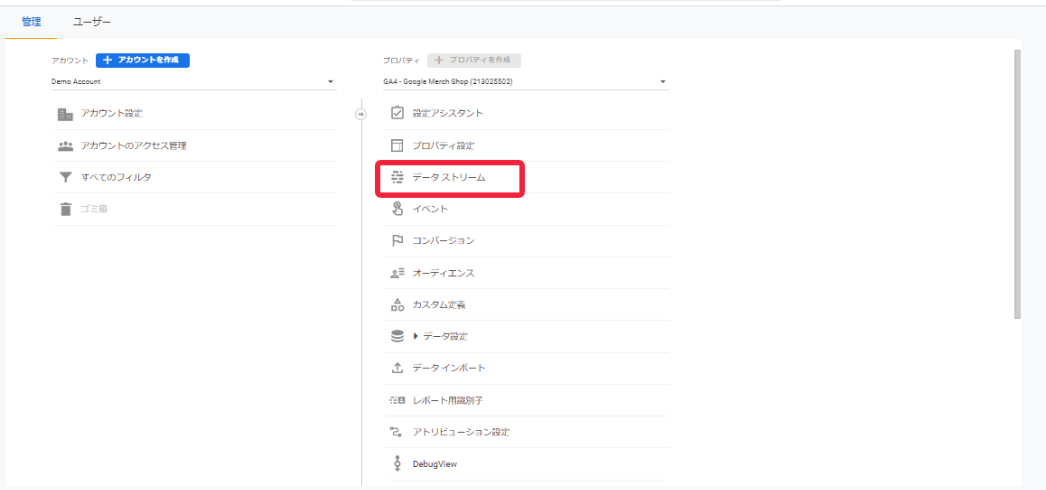The width and height of the screenshot is (1046, 490).
Task: Open アカウント設定
Action: click(111, 113)
